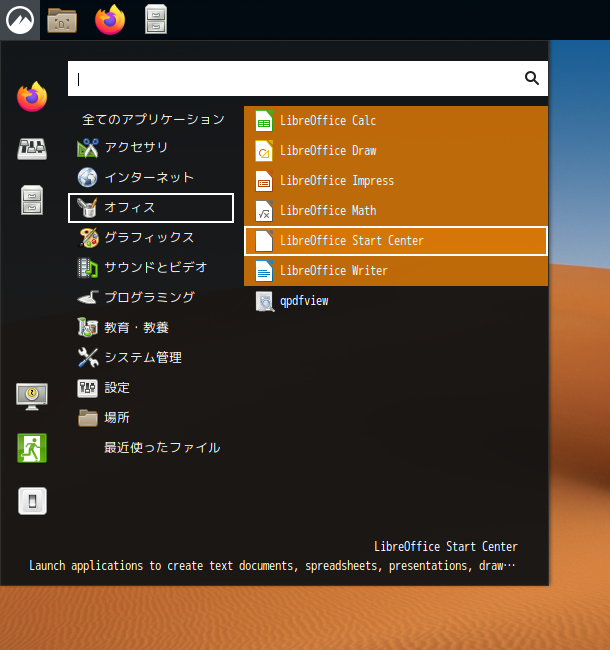Select 全てのアプリケーション category
This screenshot has width=610, height=650.
tap(151, 119)
